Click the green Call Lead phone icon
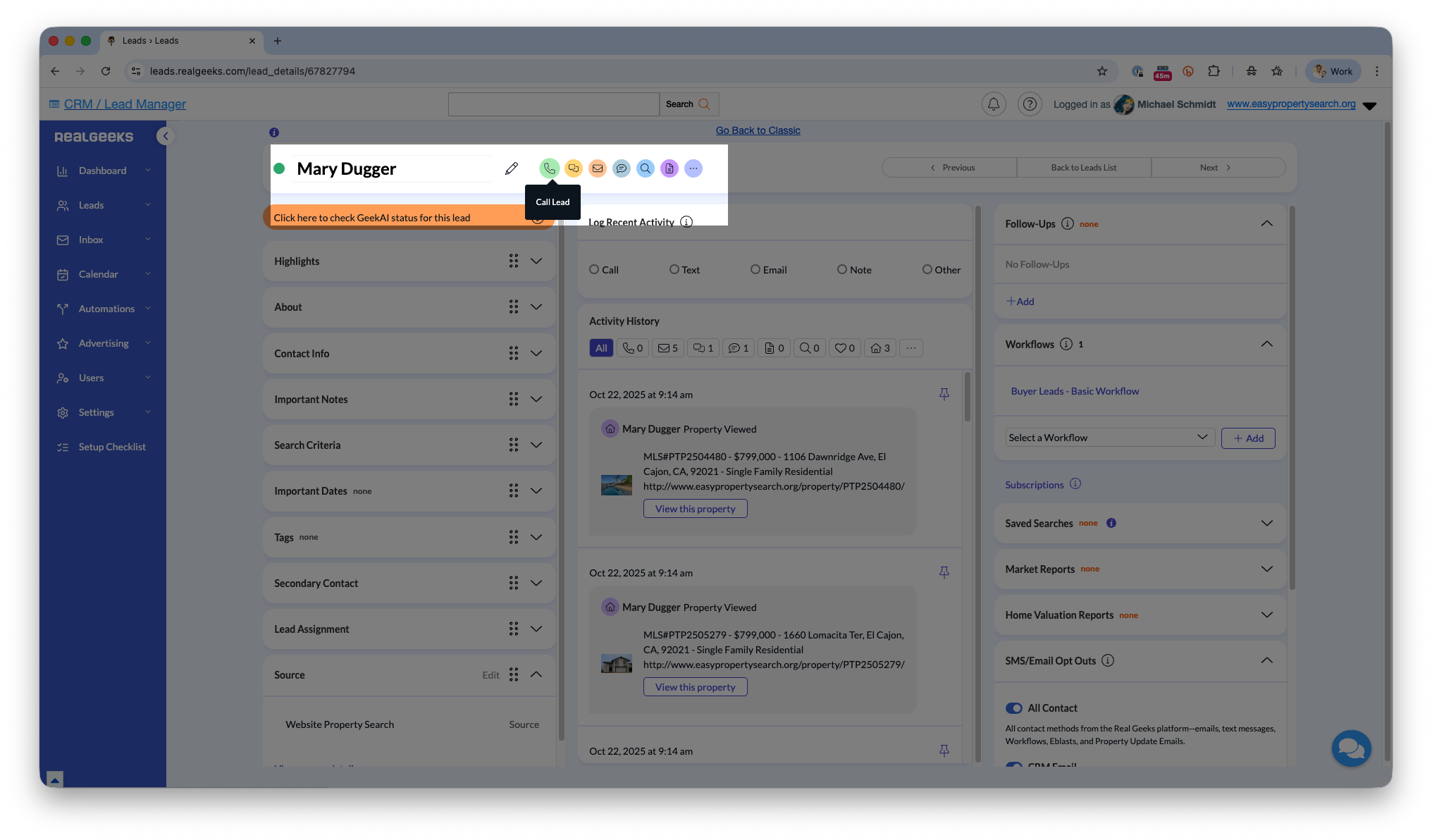Viewport: 1432px width, 840px height. point(549,168)
